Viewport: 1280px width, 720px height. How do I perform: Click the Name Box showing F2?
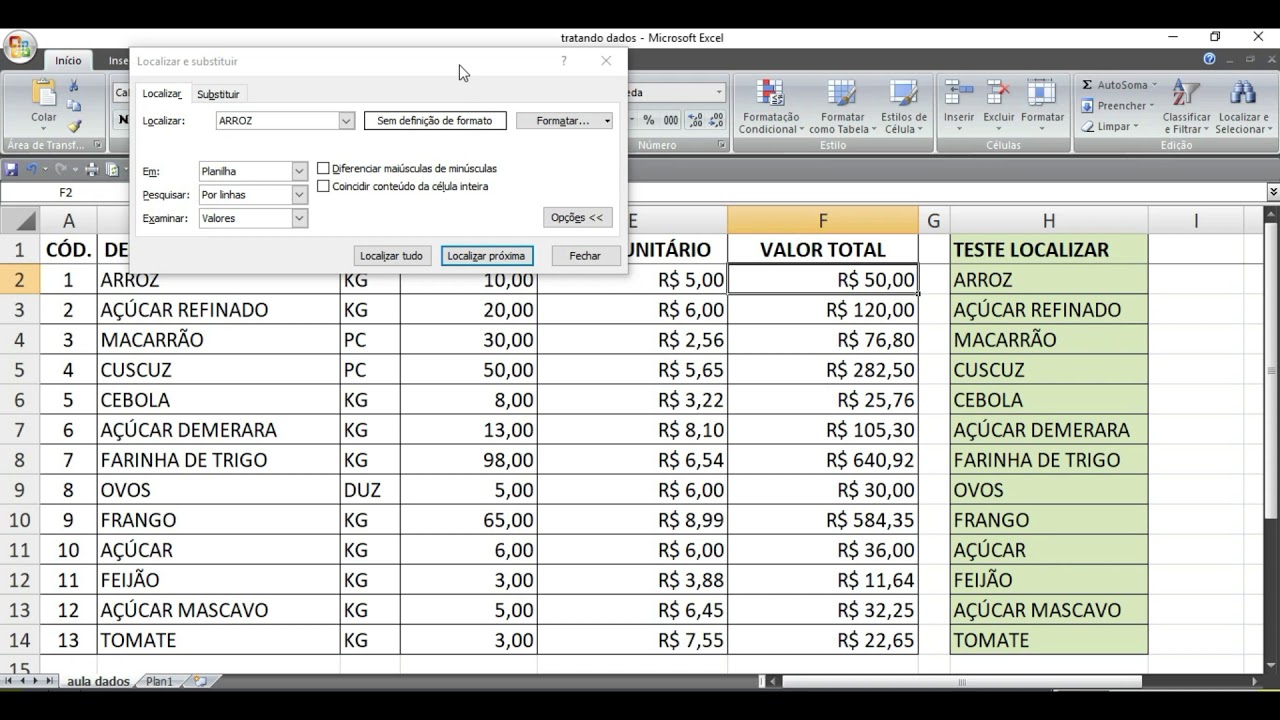66,192
